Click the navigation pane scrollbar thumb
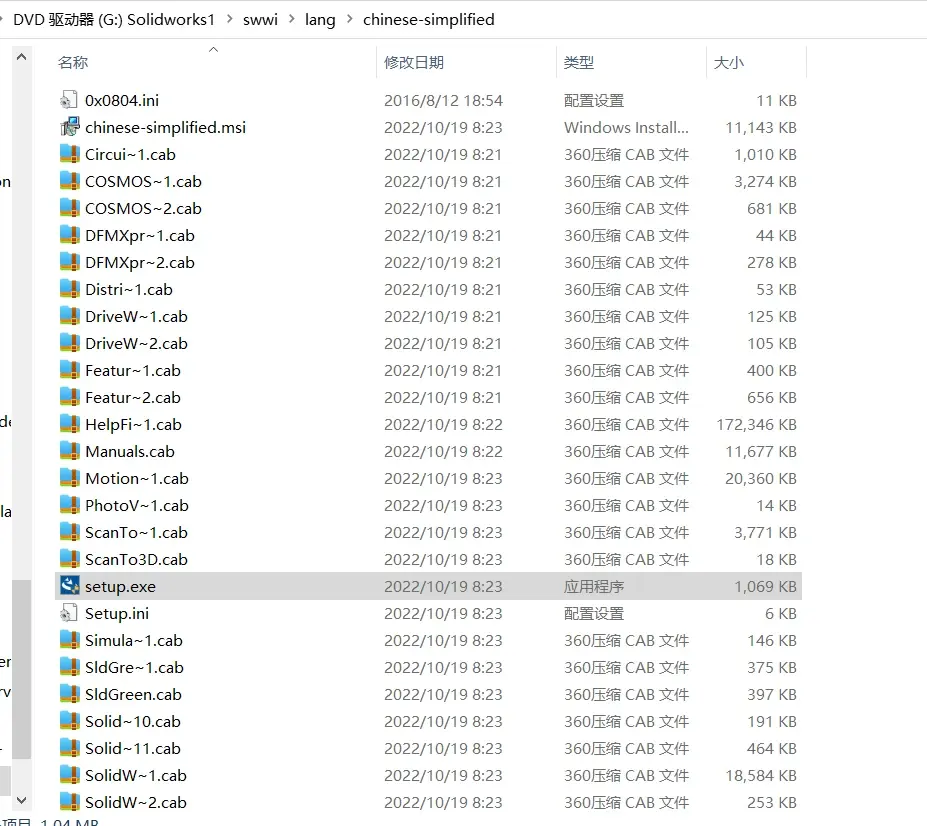 pos(21,669)
